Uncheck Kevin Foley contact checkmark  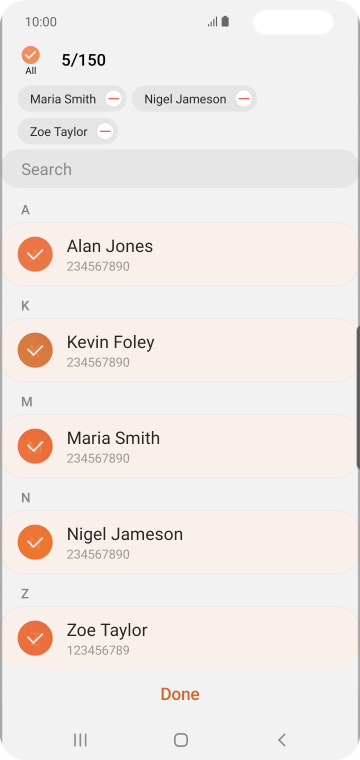pyautogui.click(x=35, y=350)
